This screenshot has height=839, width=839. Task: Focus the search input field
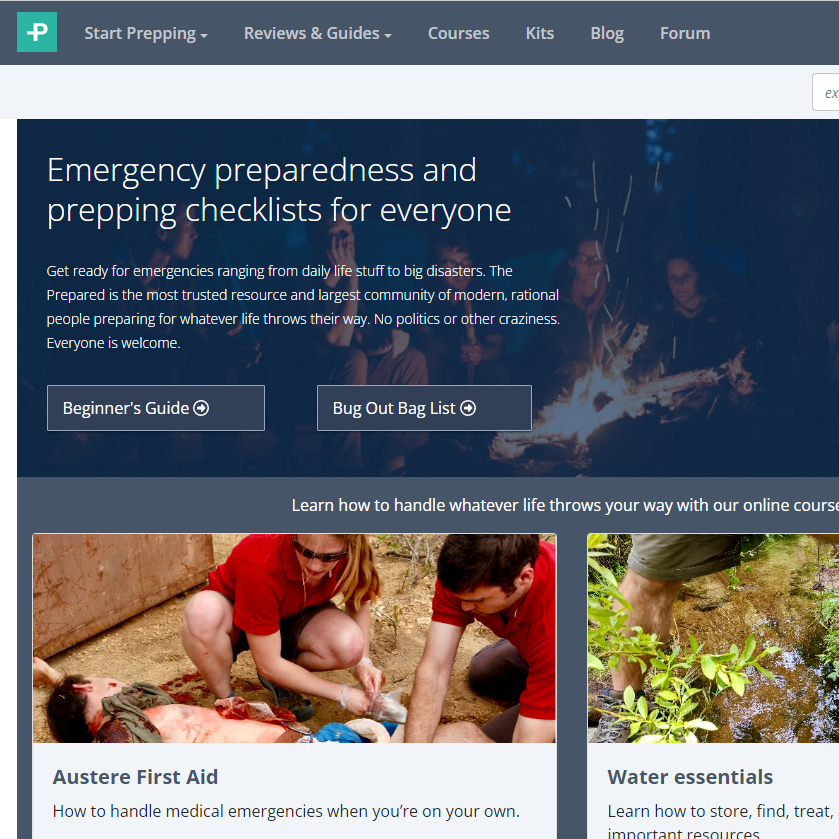(826, 93)
